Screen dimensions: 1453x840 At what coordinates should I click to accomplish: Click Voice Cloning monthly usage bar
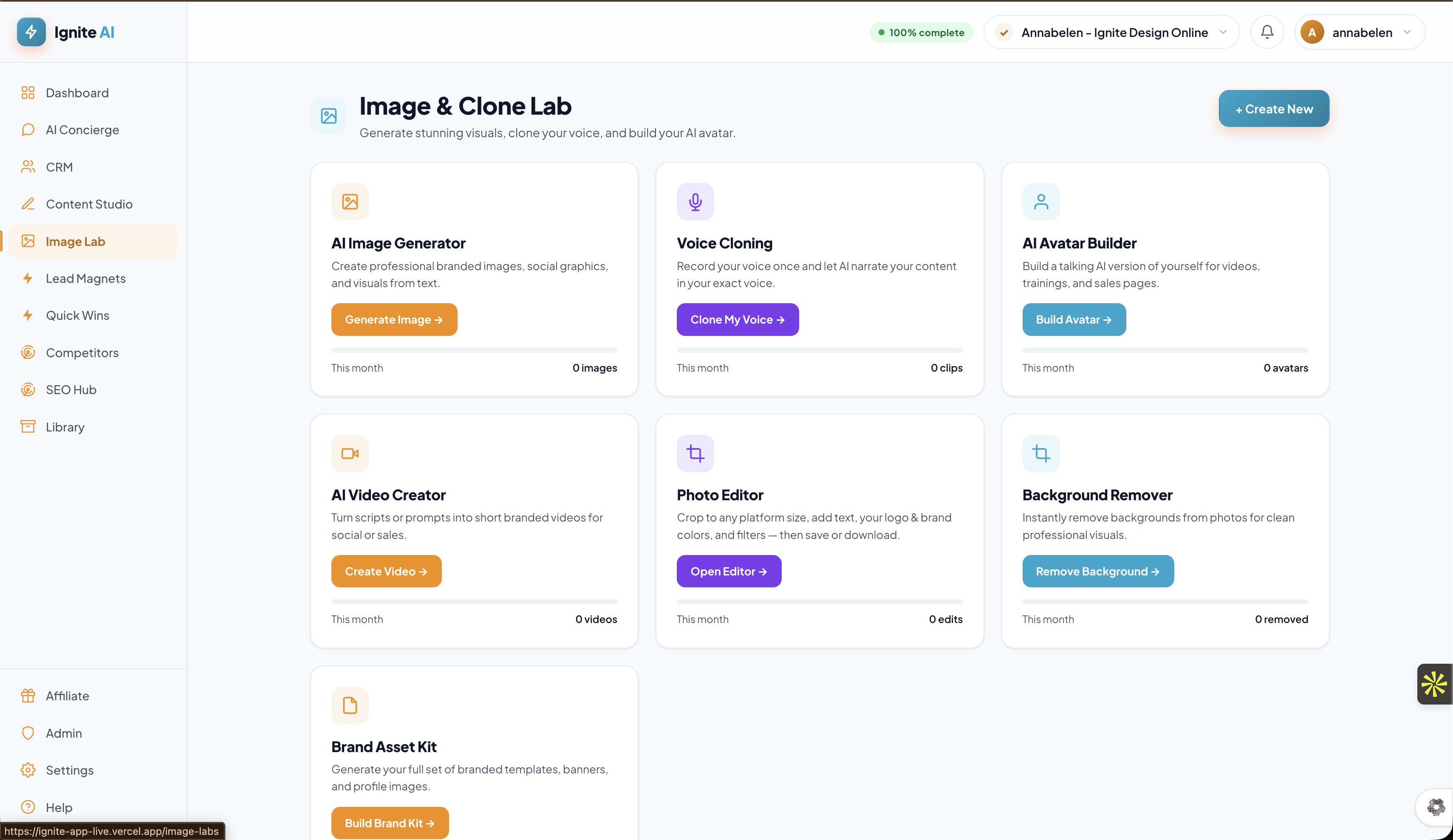819,350
